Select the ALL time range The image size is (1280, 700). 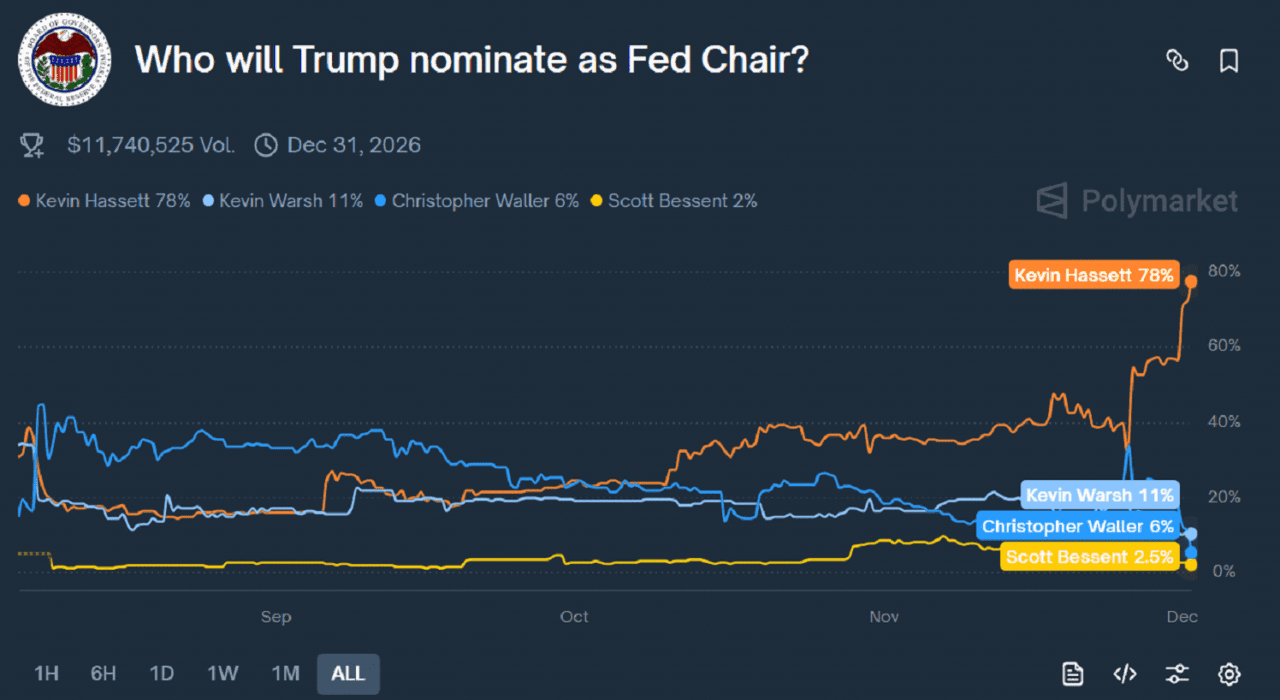point(348,673)
